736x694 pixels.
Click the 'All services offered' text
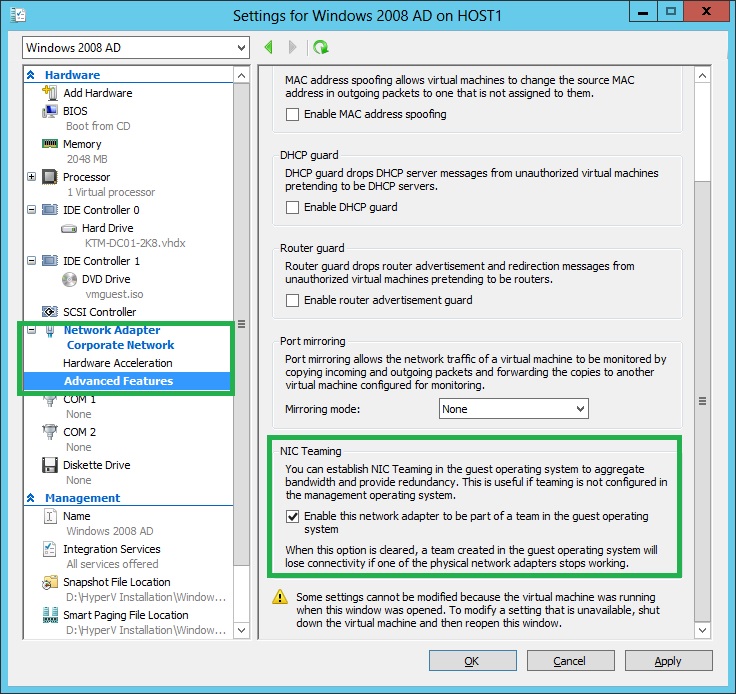[x=112, y=564]
